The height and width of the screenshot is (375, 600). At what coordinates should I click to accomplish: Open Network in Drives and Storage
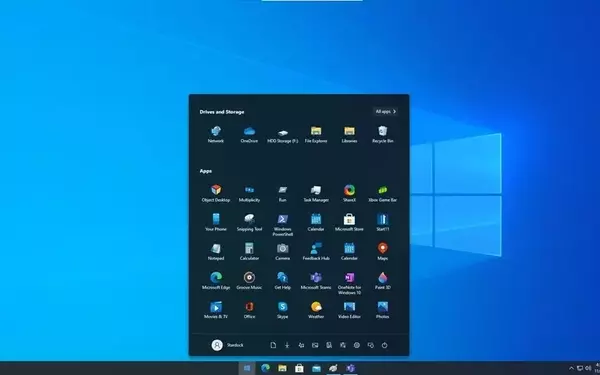pyautogui.click(x=216, y=134)
